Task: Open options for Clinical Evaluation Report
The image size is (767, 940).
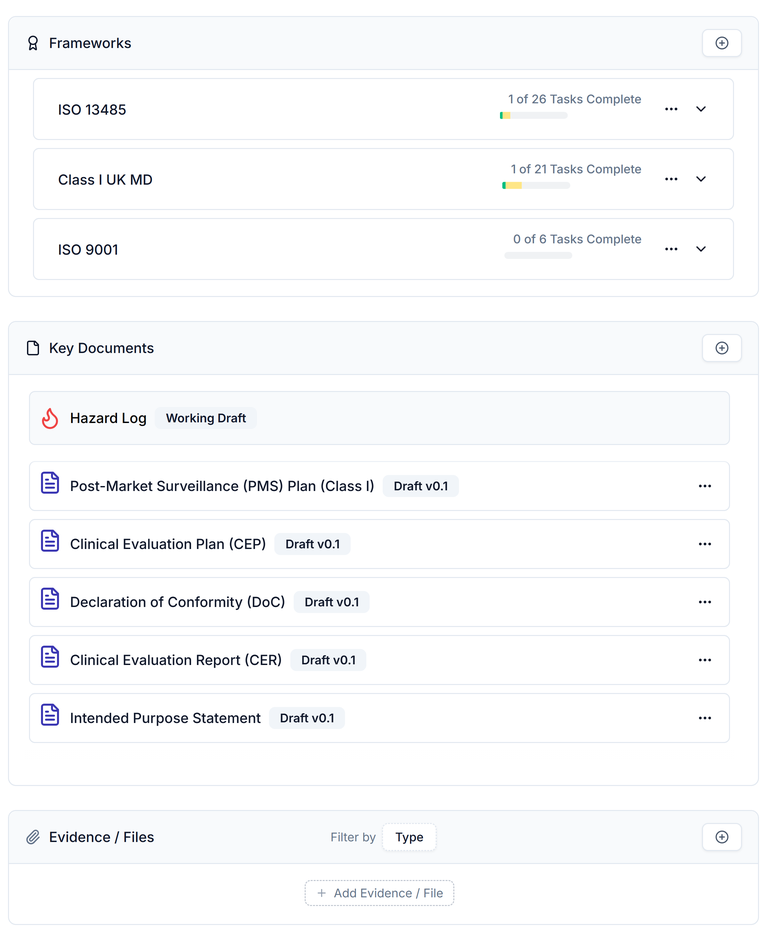Action: click(x=705, y=660)
